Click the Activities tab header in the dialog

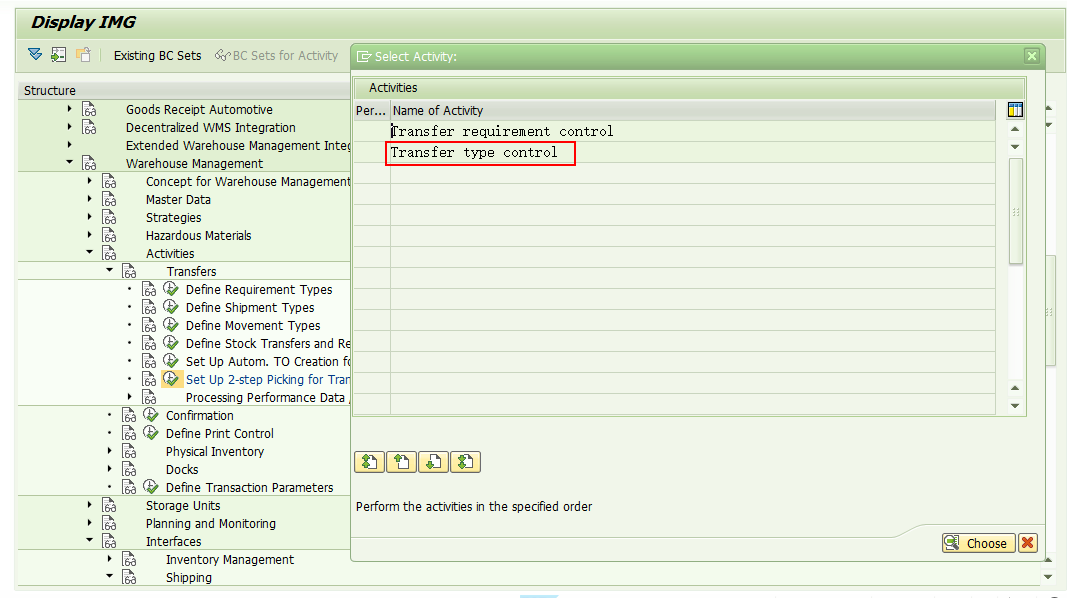tap(393, 88)
